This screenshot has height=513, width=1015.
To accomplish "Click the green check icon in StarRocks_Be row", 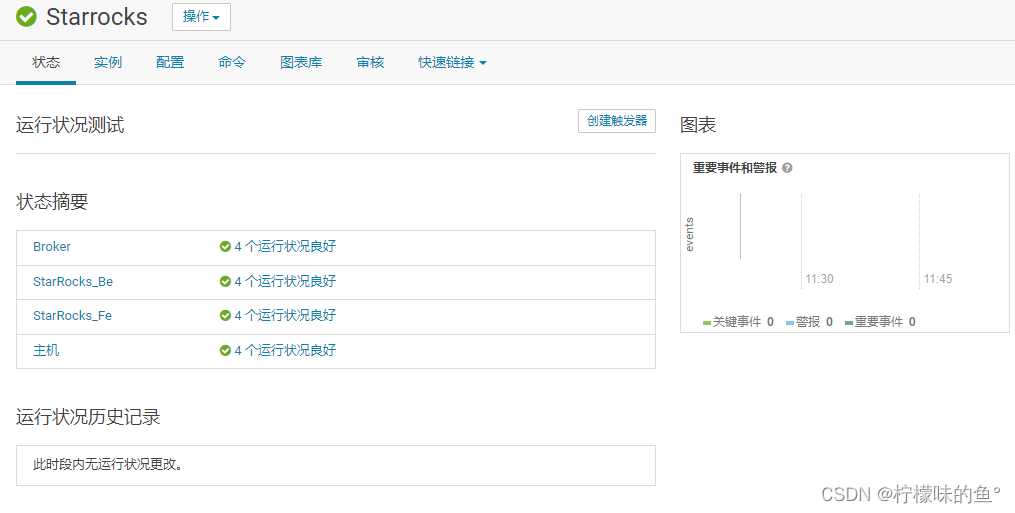I will [225, 282].
